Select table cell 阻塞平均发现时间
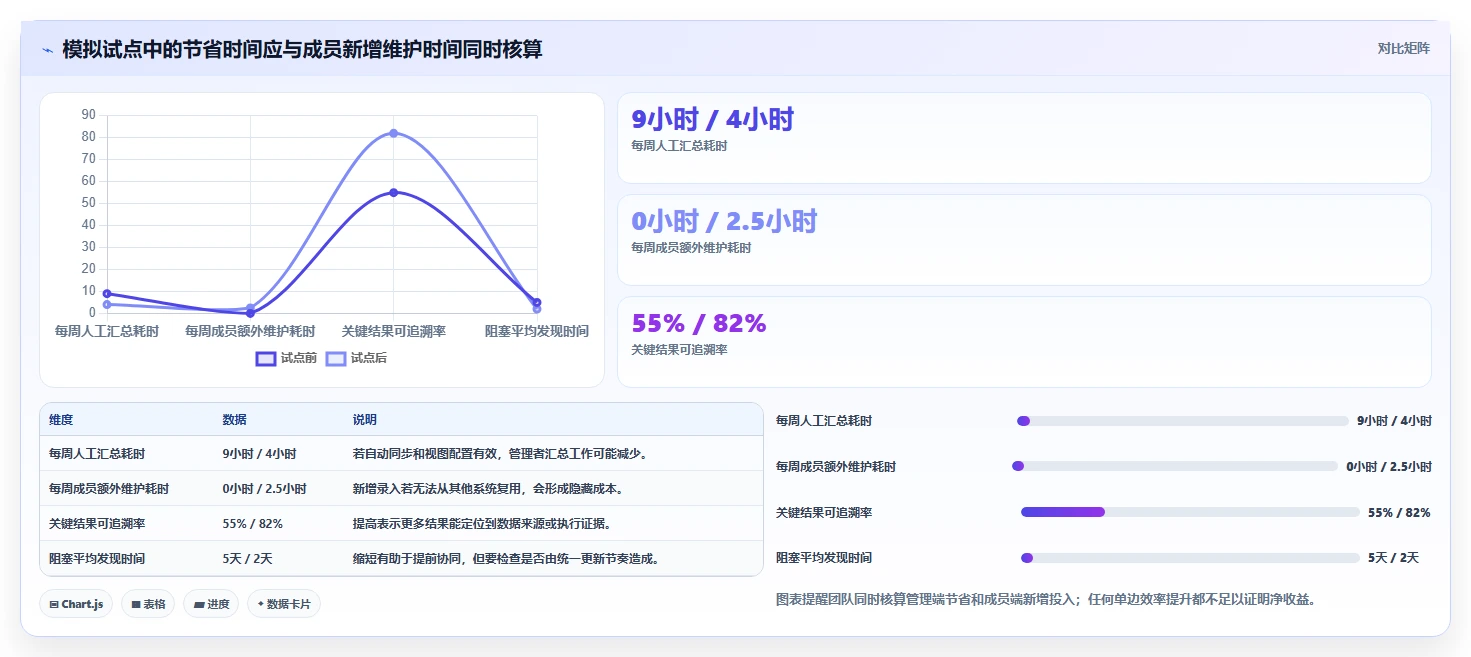 coord(97,559)
